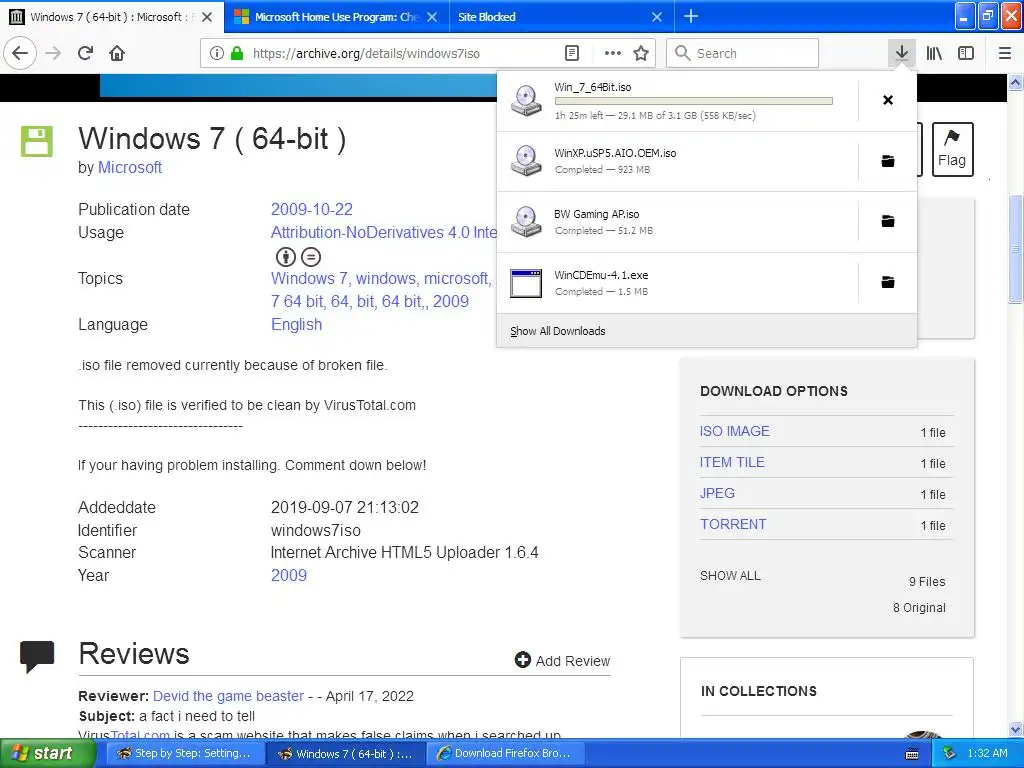Open the Microsoft author link
The height and width of the screenshot is (768, 1024).
tap(130, 168)
